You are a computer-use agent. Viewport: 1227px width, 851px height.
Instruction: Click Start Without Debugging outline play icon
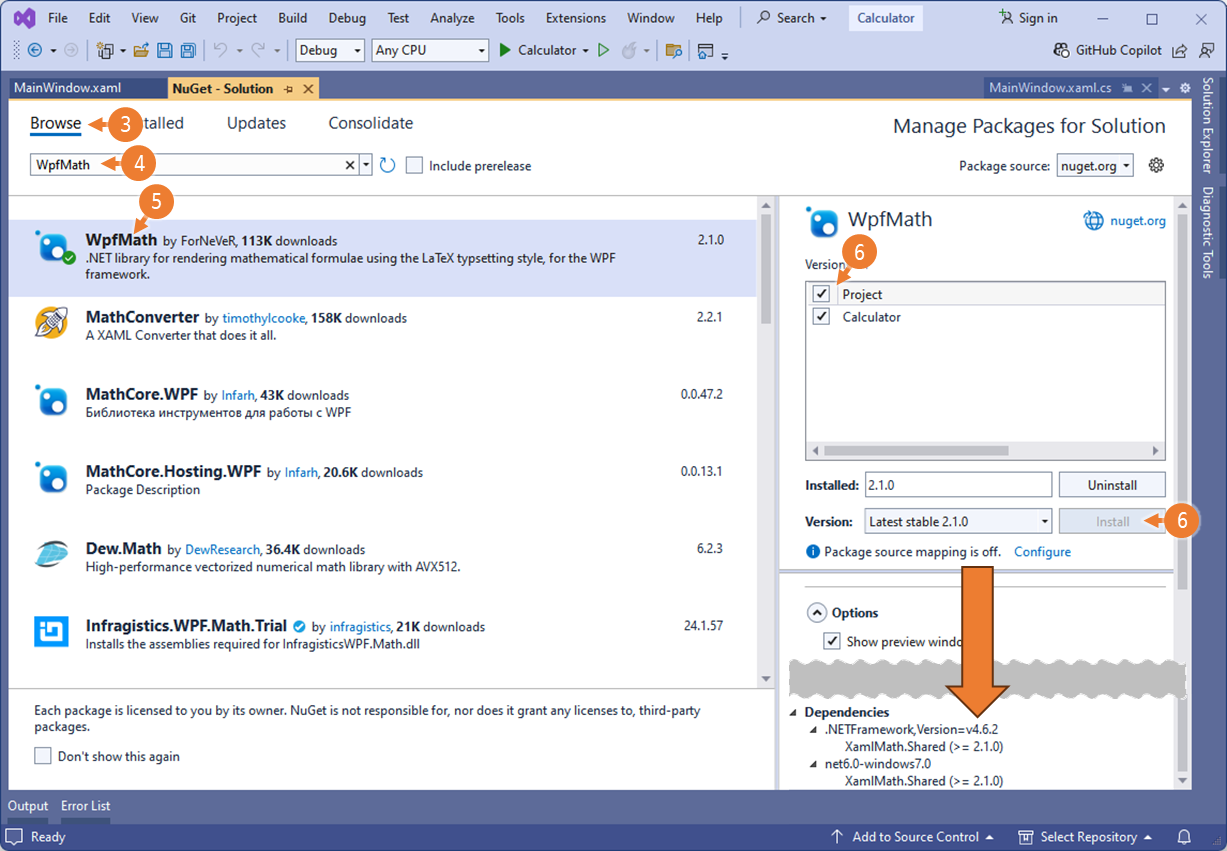603,50
